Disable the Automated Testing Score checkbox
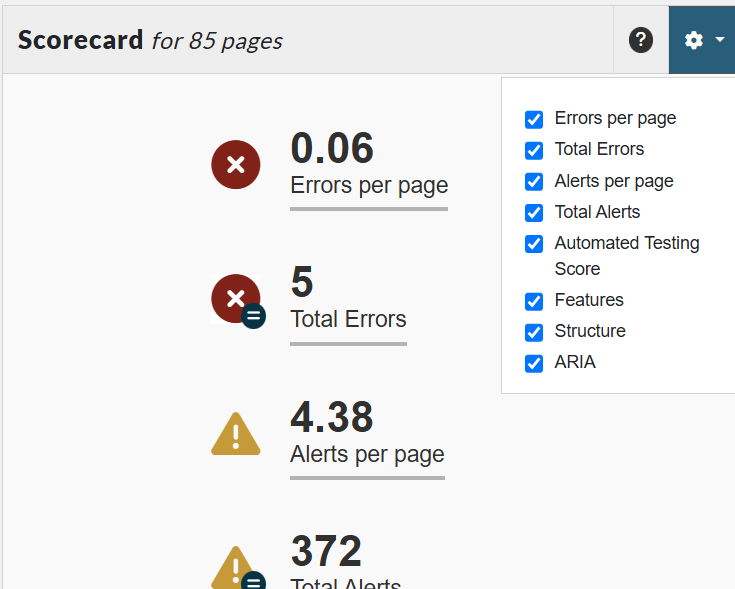 534,244
